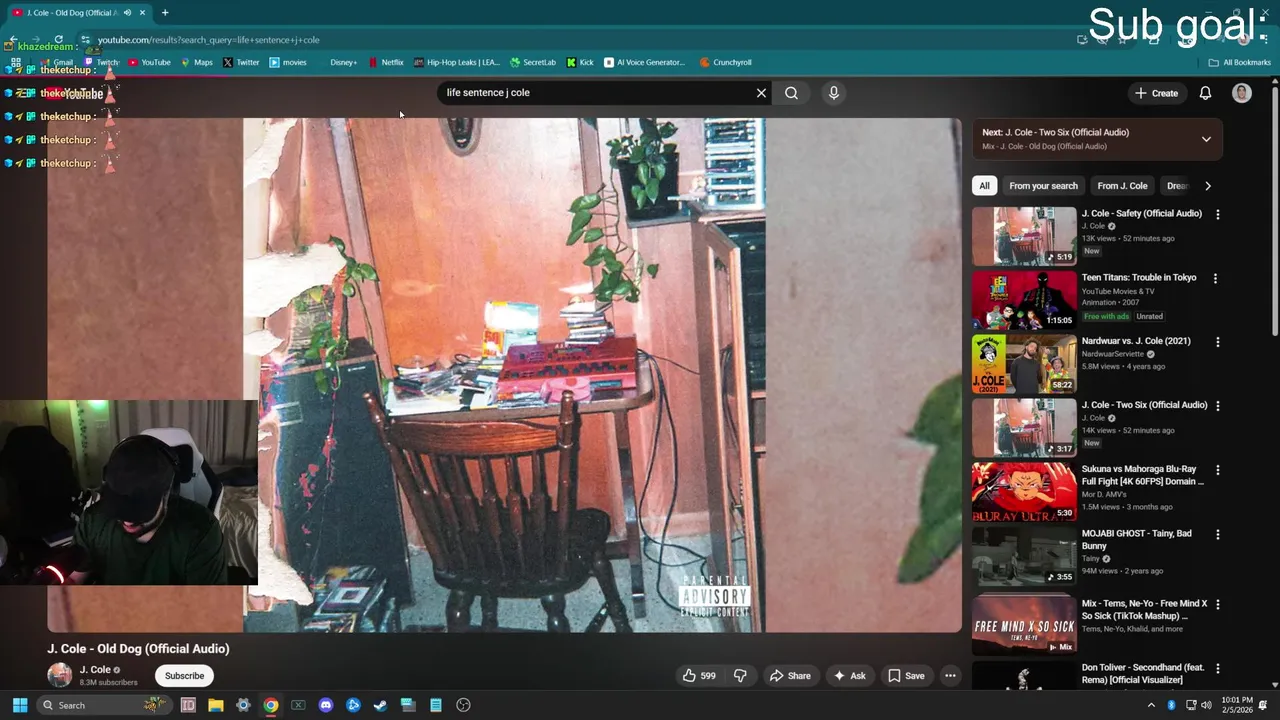Open options menu for J. Cole - Safety
Viewport: 1280px width, 720px height.
(1217, 214)
